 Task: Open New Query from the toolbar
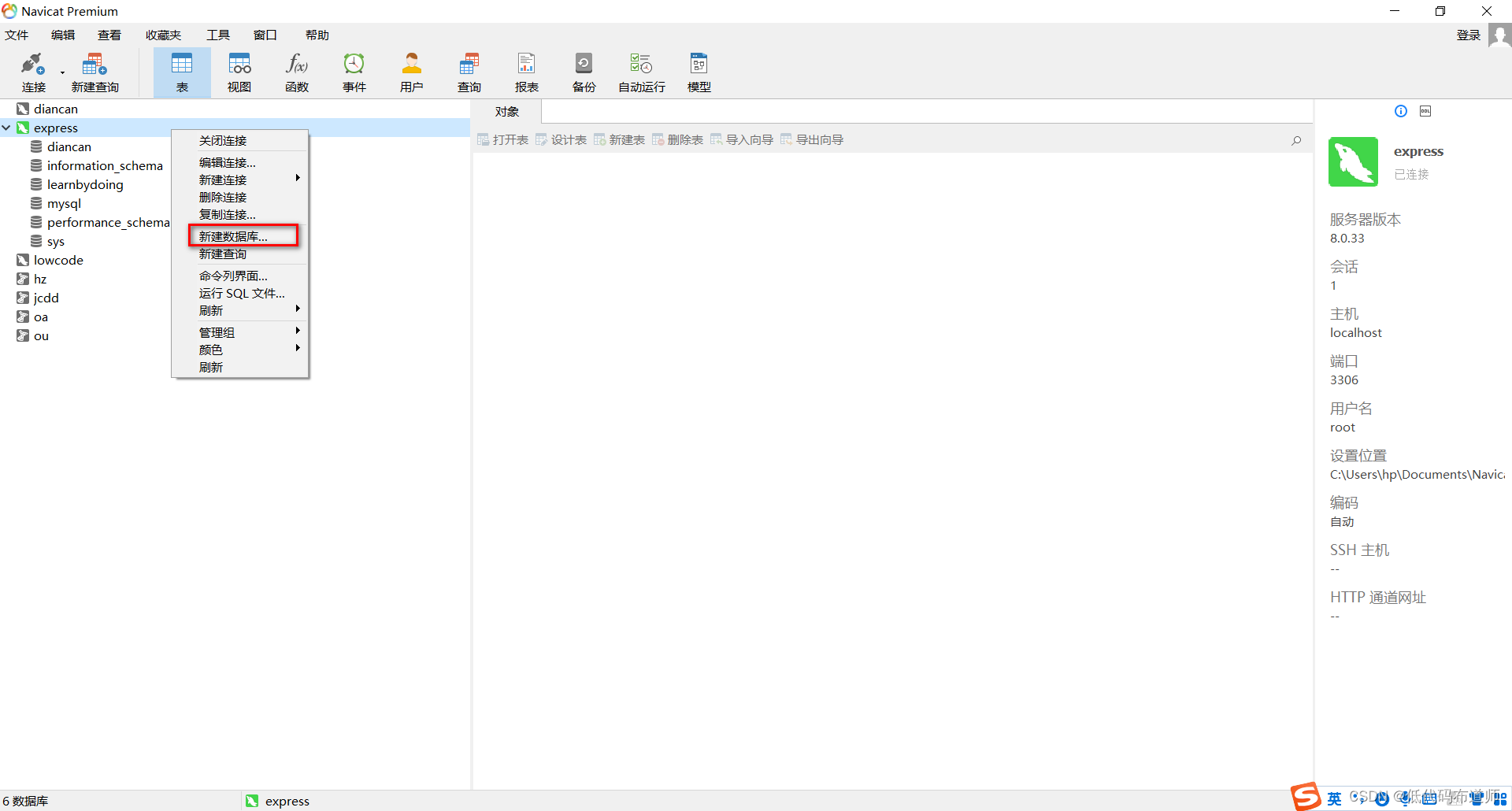pyautogui.click(x=94, y=72)
